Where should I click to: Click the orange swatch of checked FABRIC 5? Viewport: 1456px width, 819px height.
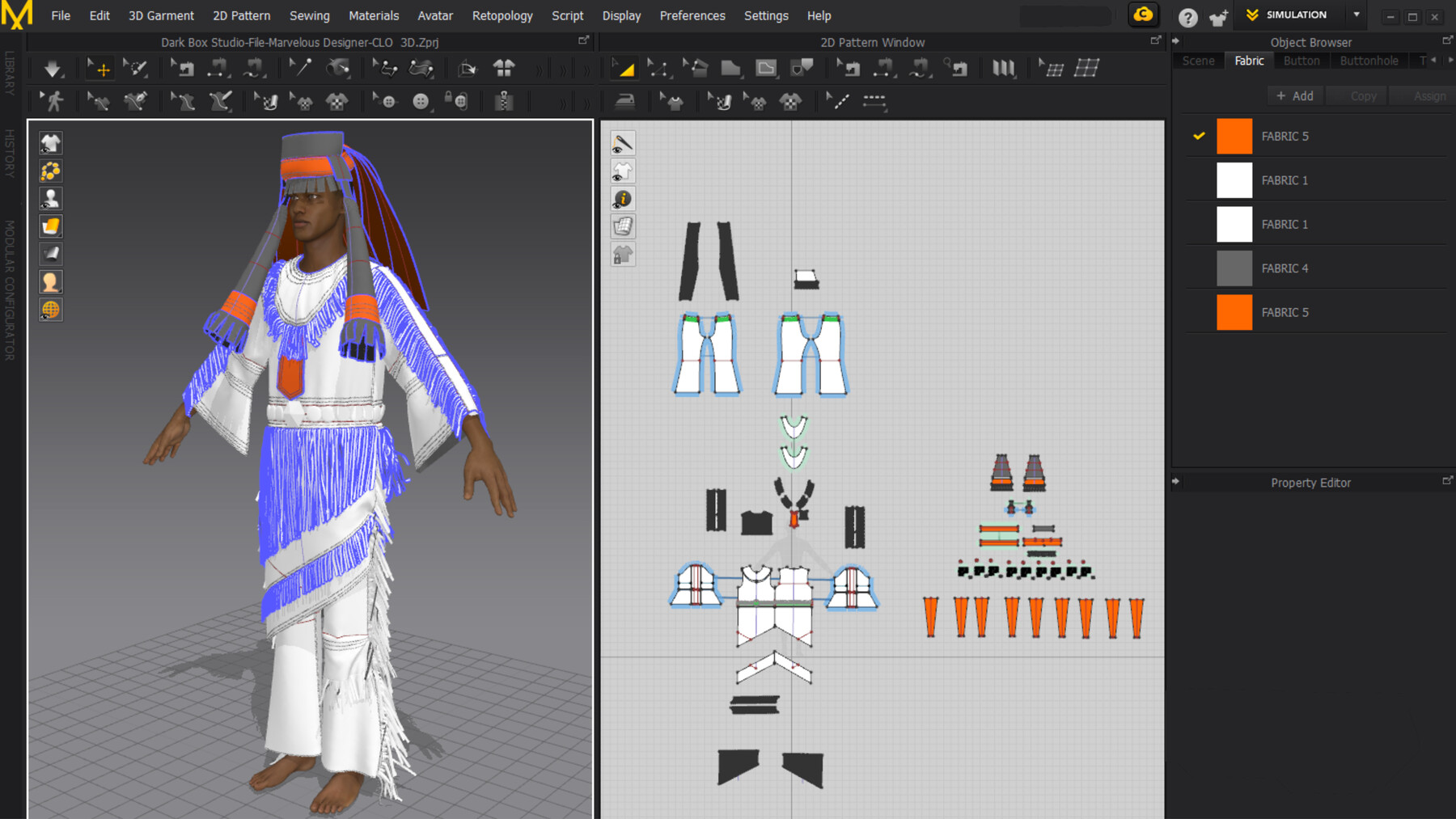(1234, 136)
